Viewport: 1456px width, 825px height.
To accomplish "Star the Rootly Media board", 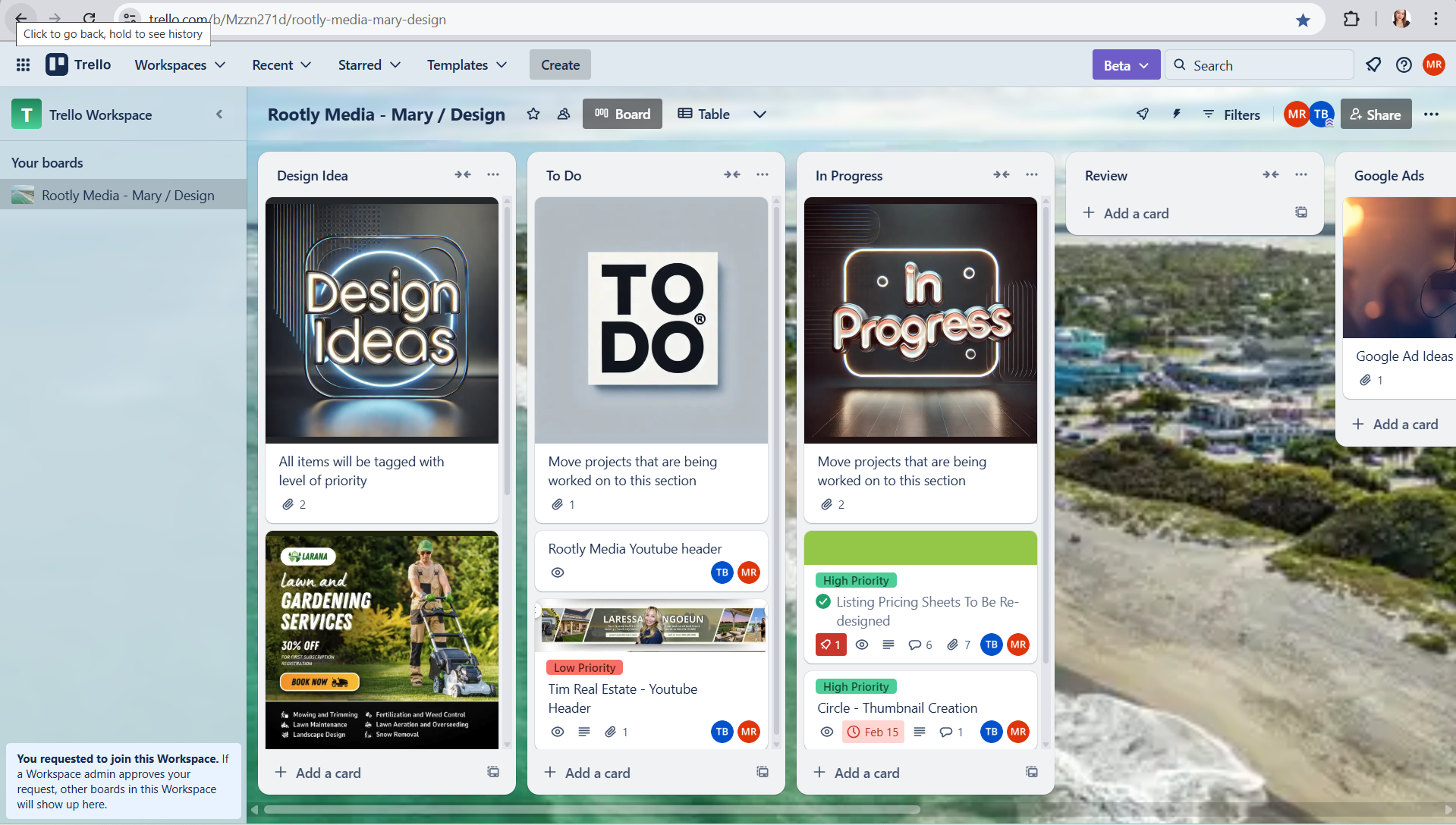I will pyautogui.click(x=533, y=114).
